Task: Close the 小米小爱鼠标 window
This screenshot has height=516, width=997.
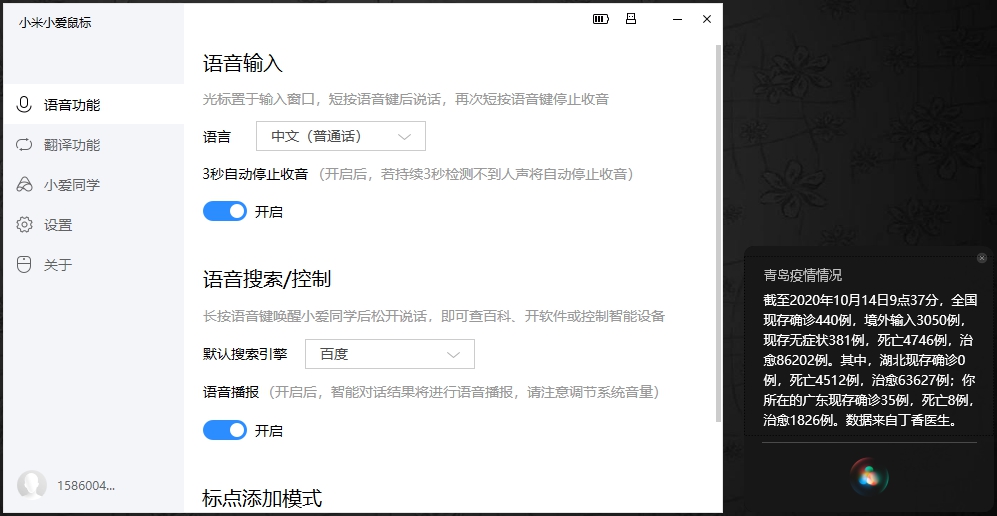Action: coord(706,19)
